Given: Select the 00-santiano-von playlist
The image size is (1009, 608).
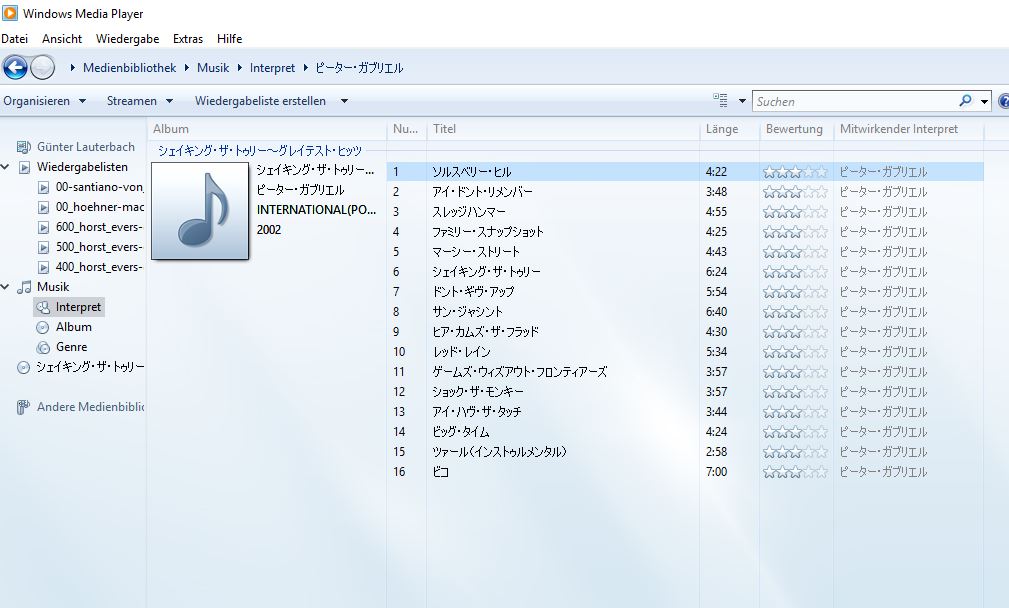Looking at the screenshot, I should tap(99, 187).
